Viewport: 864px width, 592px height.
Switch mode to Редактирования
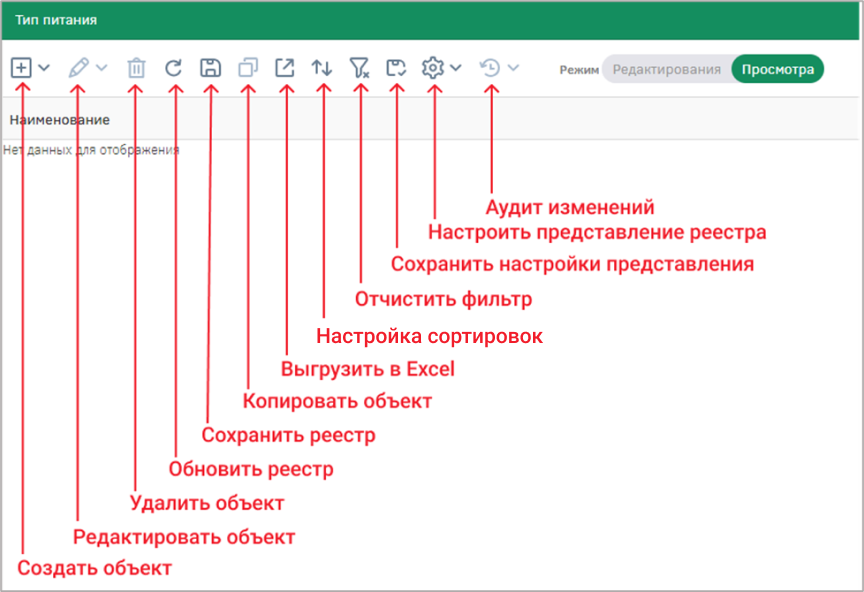pos(667,69)
